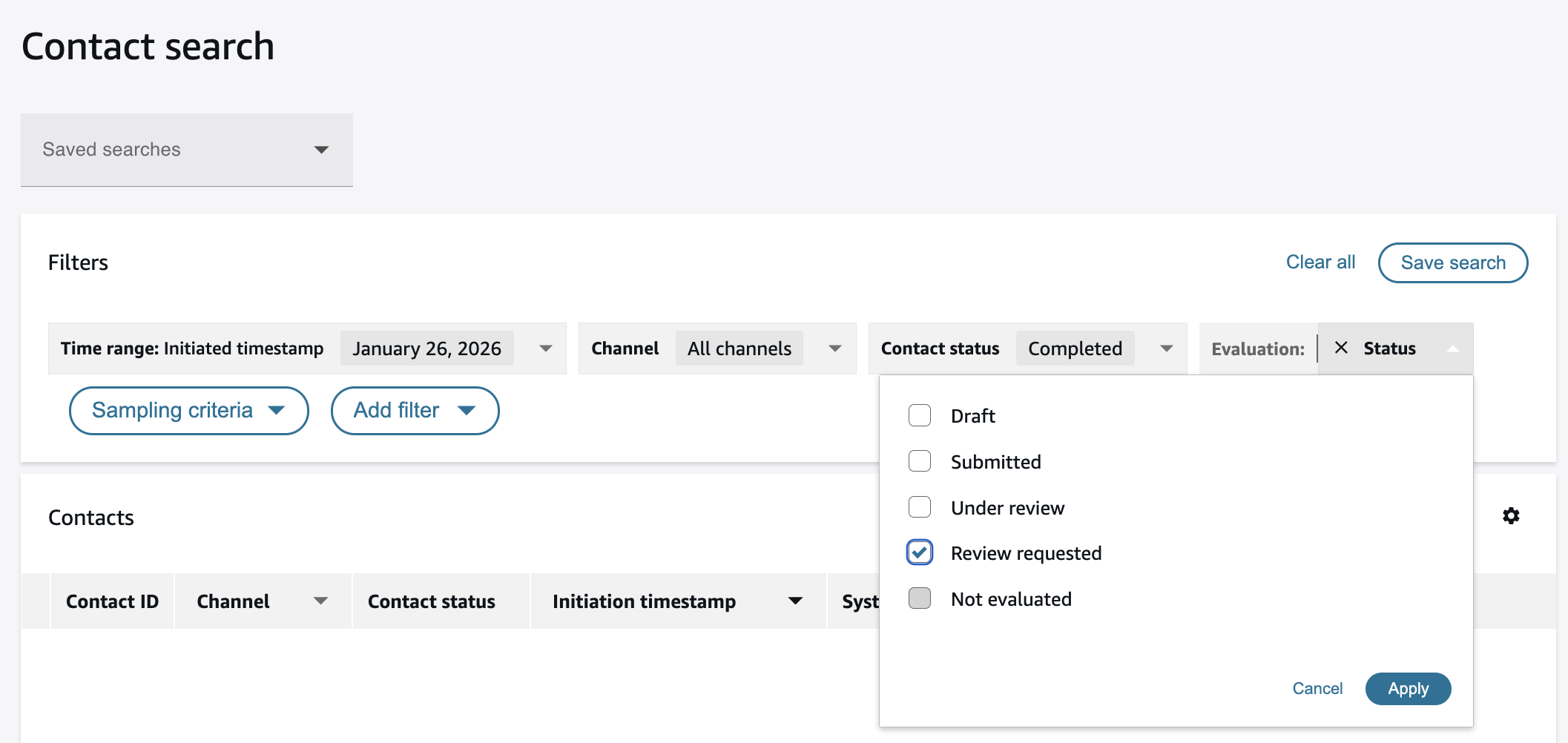Viewport: 1568px width, 743px height.
Task: Open the Initiation timestamp column dropdown
Action: [794, 601]
